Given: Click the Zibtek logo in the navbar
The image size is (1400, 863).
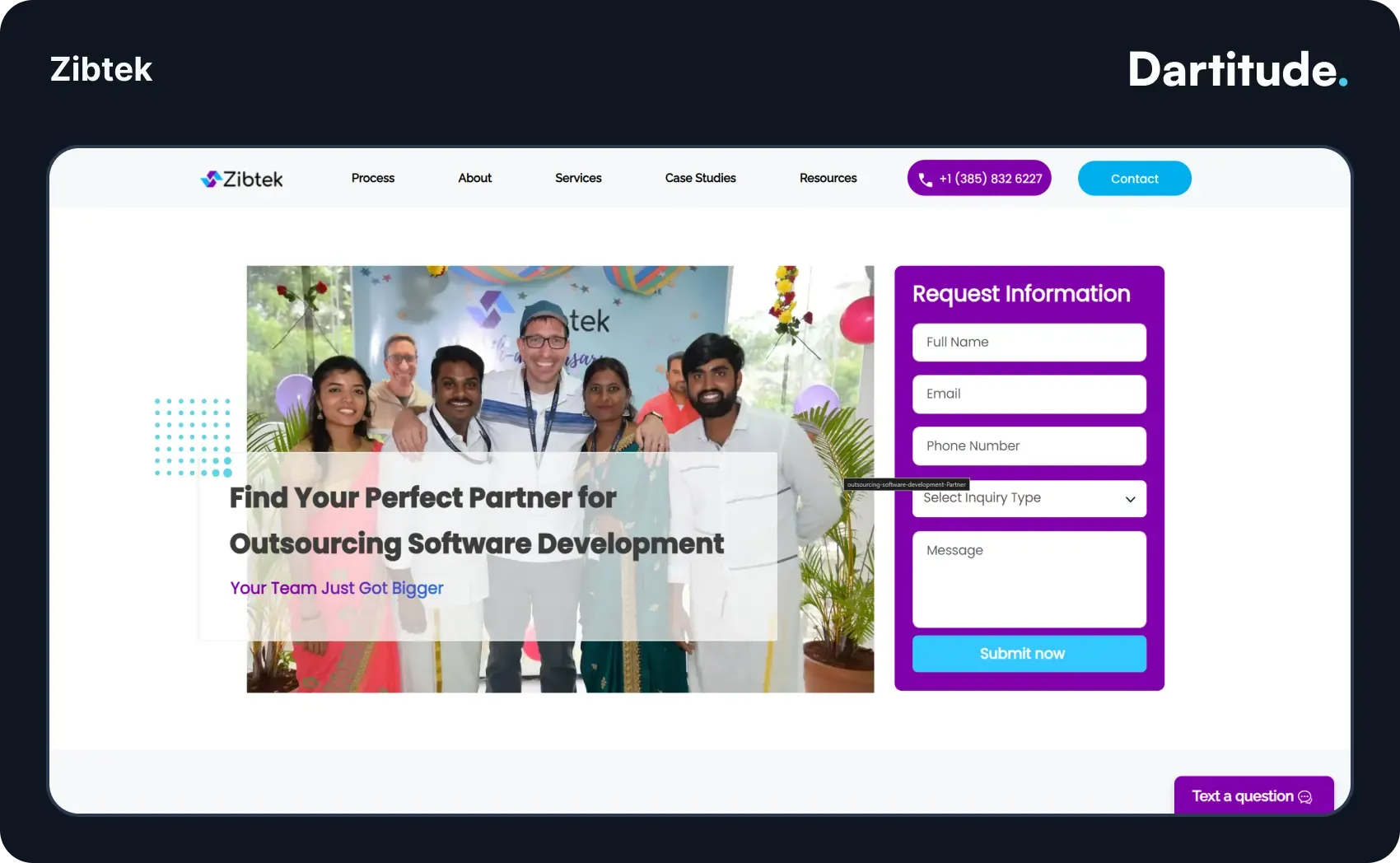Looking at the screenshot, I should coord(241,179).
